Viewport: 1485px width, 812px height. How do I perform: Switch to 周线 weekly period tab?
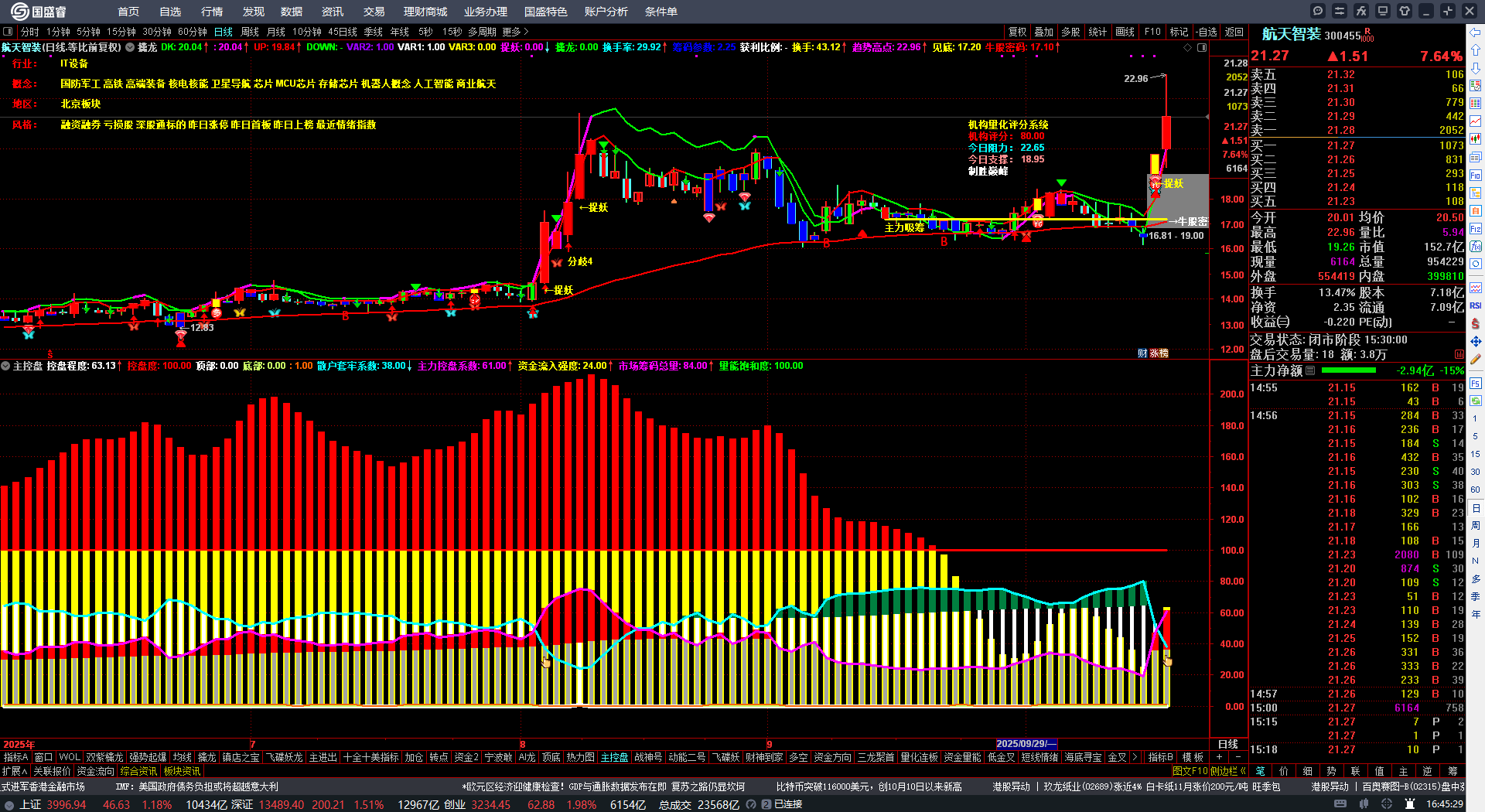pos(250,32)
